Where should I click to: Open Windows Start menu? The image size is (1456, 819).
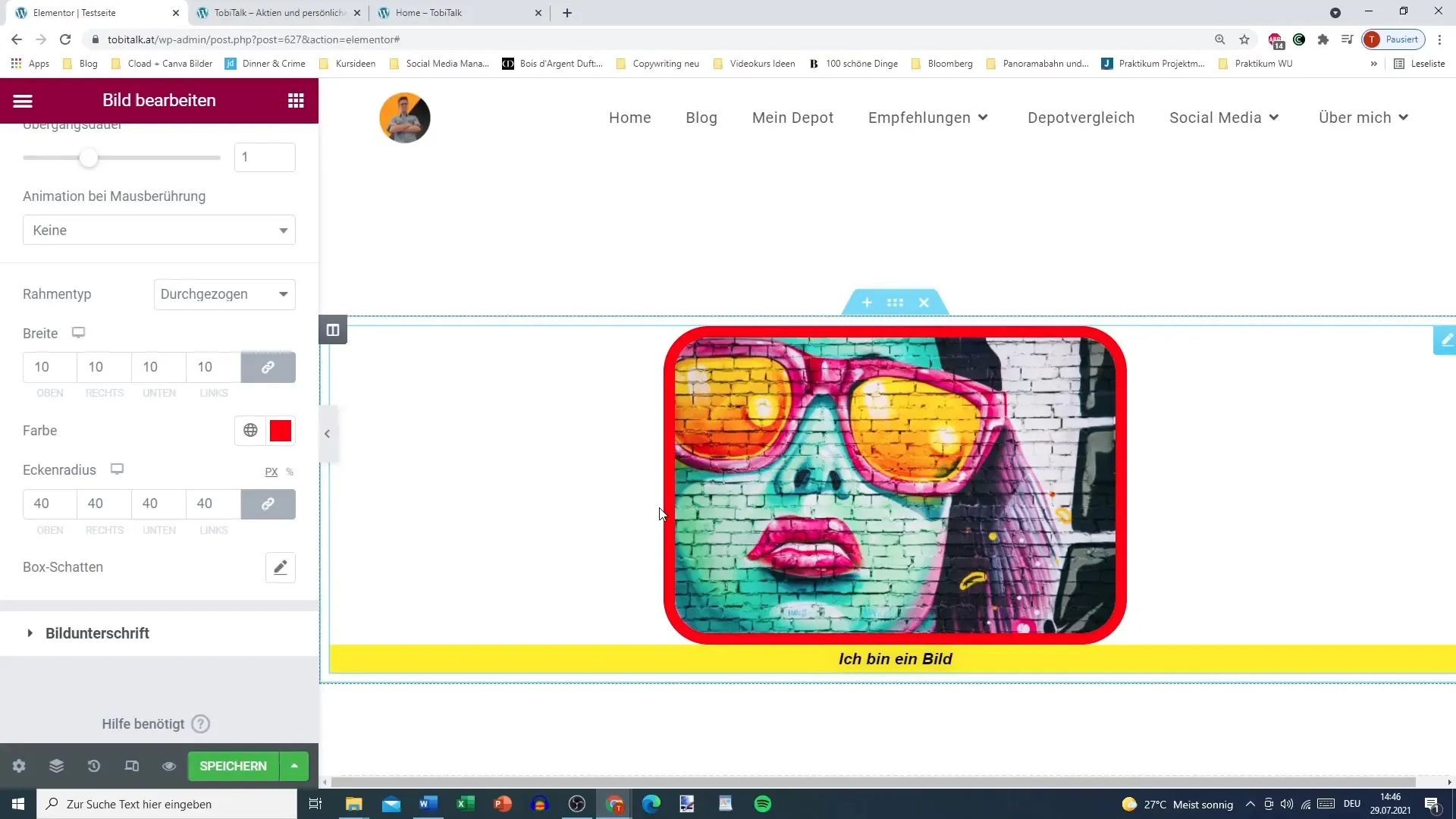(x=18, y=804)
